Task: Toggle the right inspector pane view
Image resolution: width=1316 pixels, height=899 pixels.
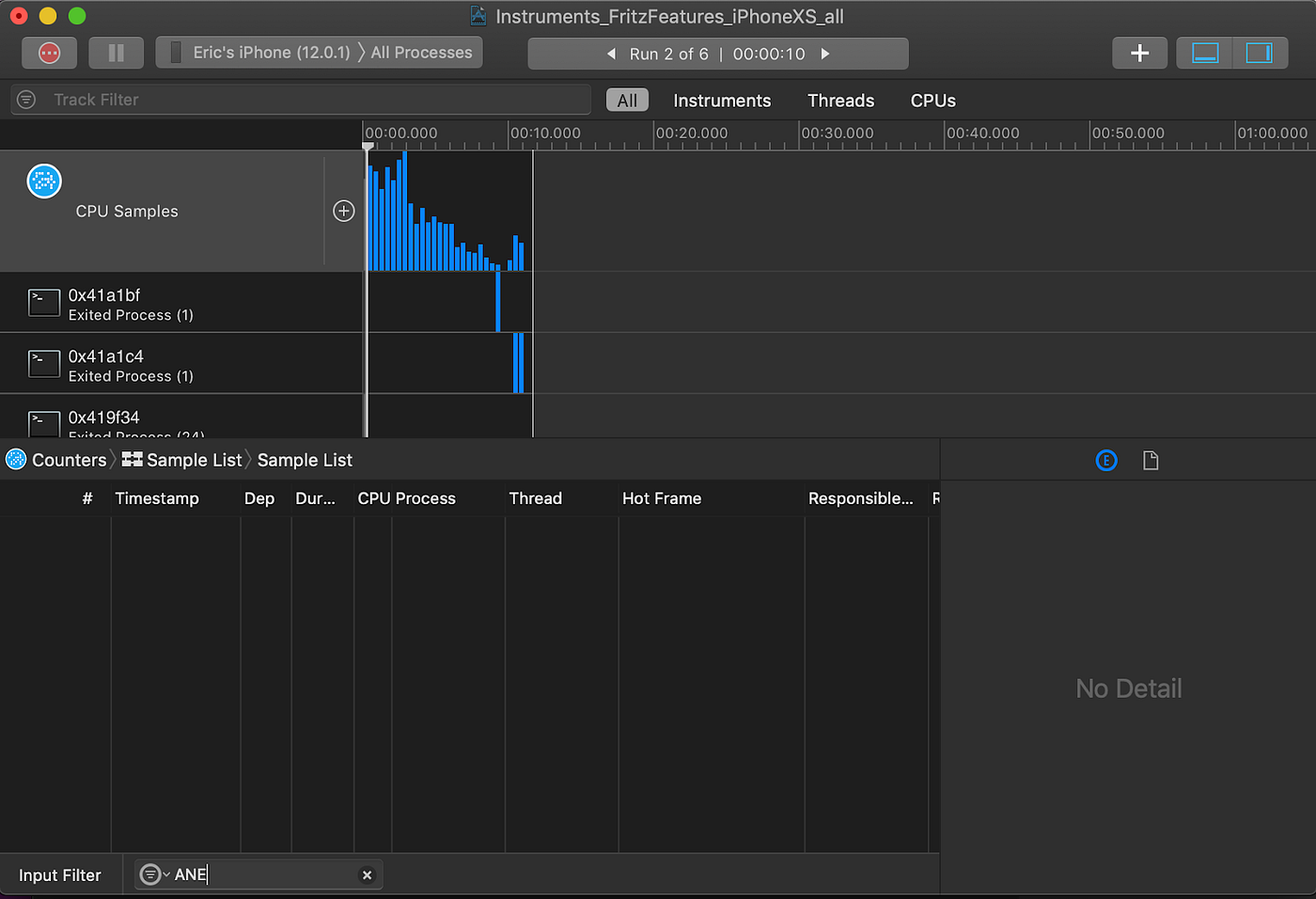Action: [1259, 53]
